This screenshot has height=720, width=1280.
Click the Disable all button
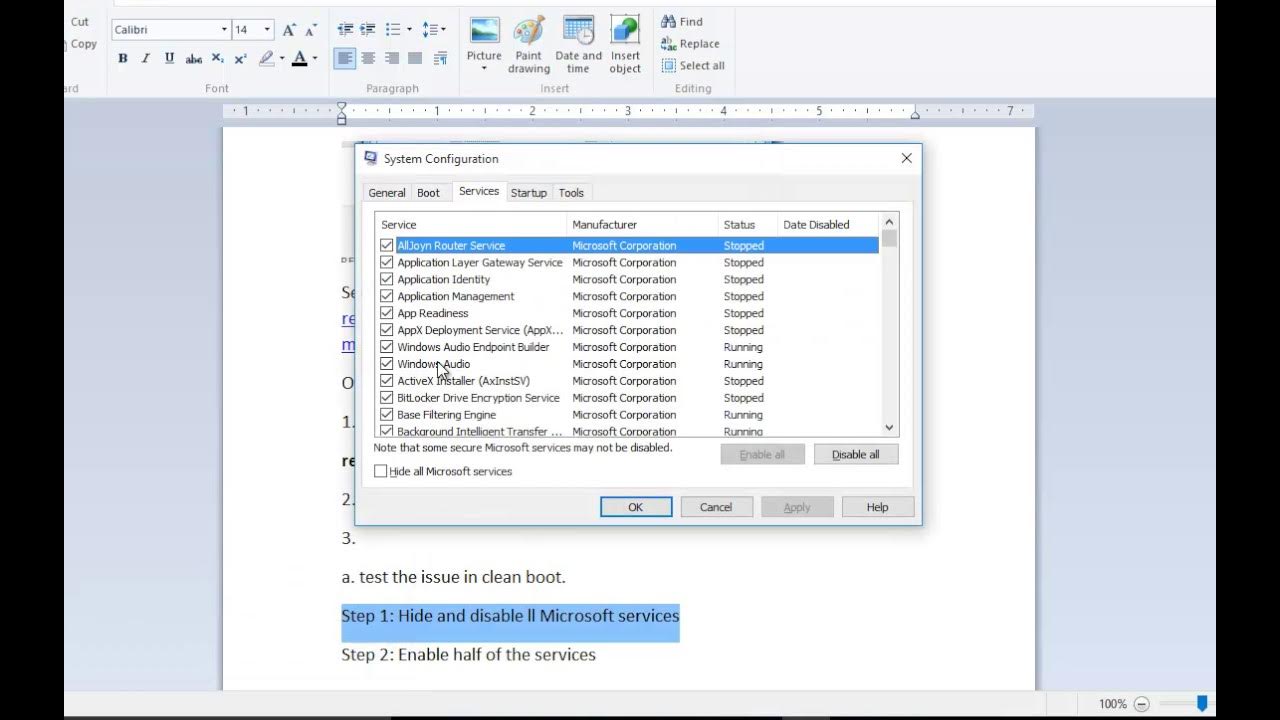pos(856,455)
